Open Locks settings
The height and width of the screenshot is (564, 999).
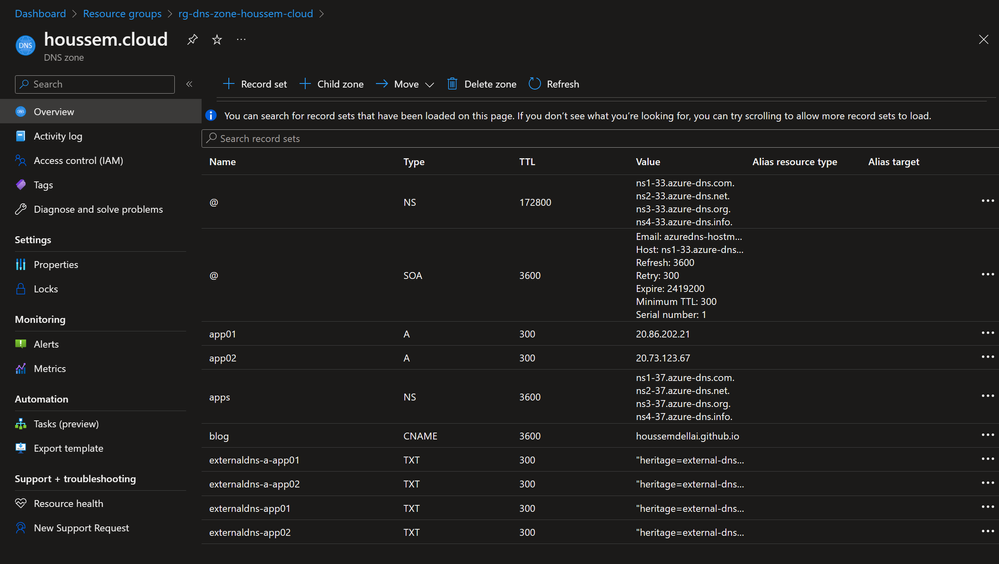tap(45, 289)
